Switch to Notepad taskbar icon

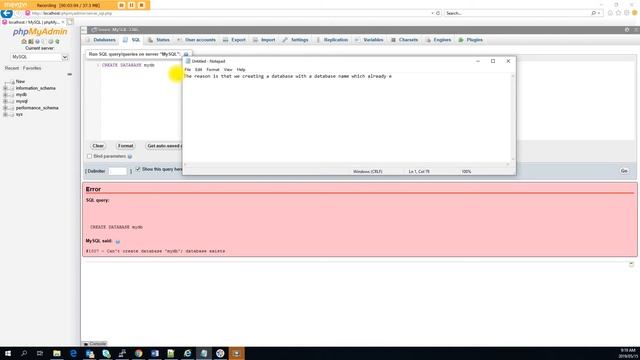click(204, 353)
